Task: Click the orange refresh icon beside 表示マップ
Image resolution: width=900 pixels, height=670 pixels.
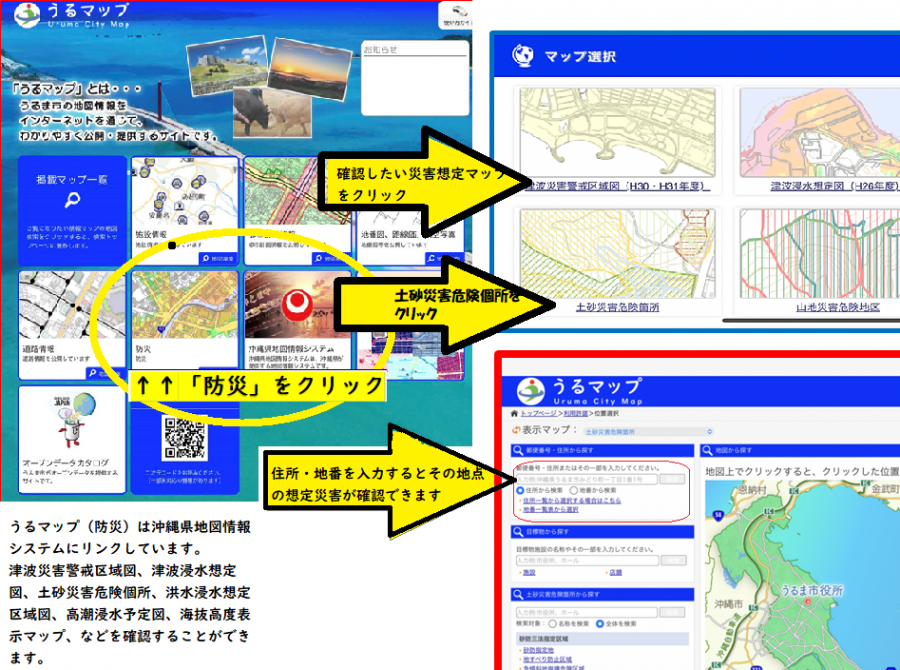Action: pyautogui.click(x=515, y=430)
